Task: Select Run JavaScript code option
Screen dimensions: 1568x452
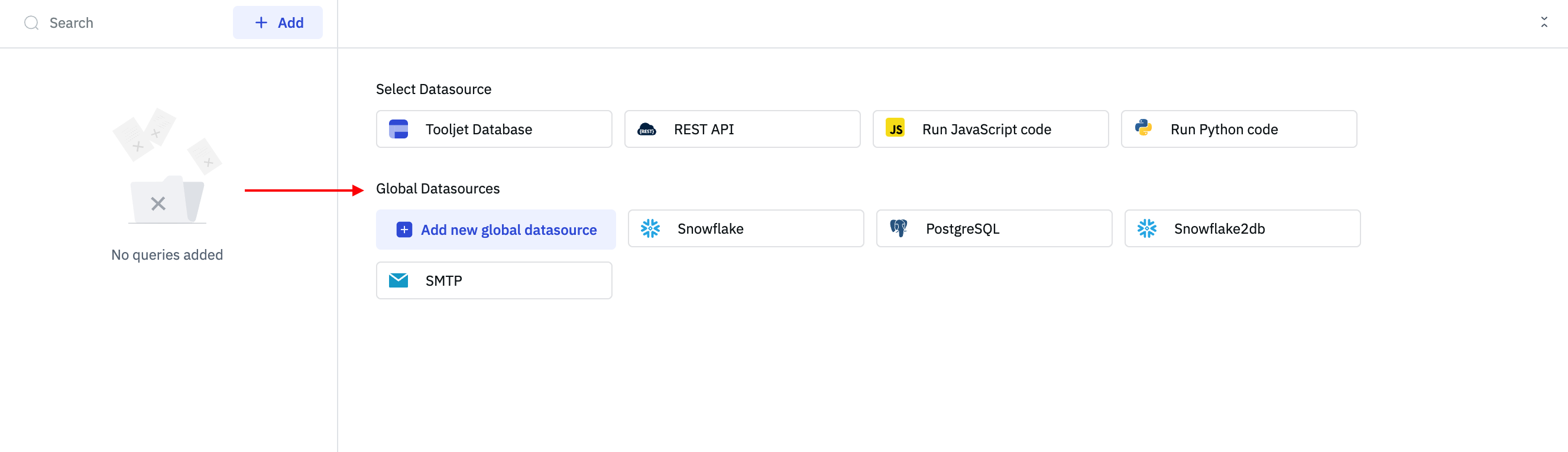Action: tap(990, 129)
